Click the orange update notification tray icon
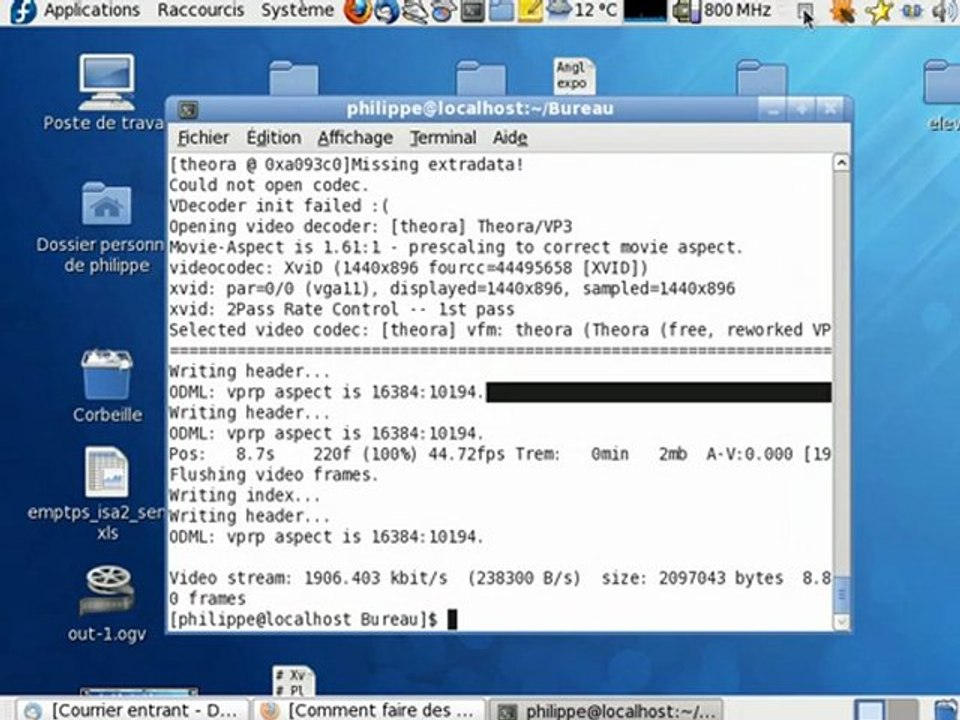This screenshot has height=720, width=960. click(x=842, y=11)
